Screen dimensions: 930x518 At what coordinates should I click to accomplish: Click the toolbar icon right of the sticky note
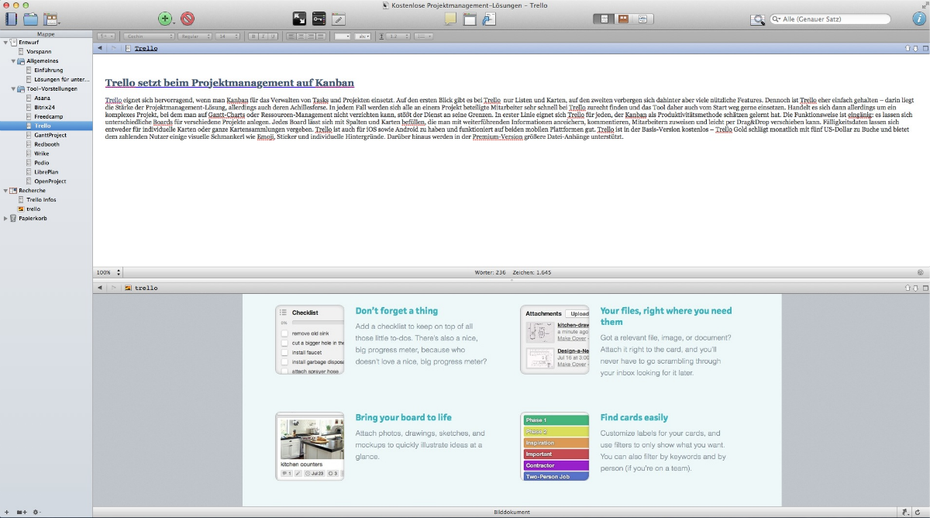click(x=470, y=19)
